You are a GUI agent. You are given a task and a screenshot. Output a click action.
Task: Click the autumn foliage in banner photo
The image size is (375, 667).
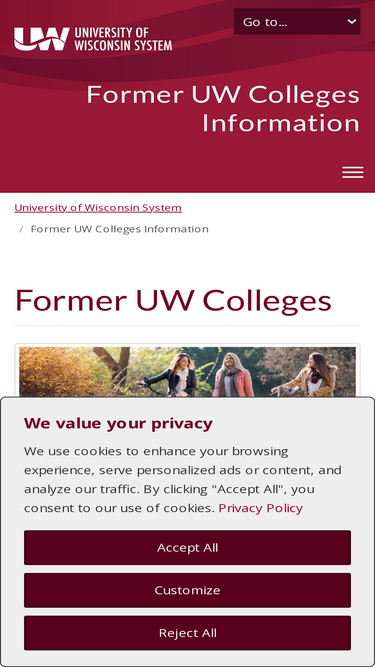tap(60, 371)
